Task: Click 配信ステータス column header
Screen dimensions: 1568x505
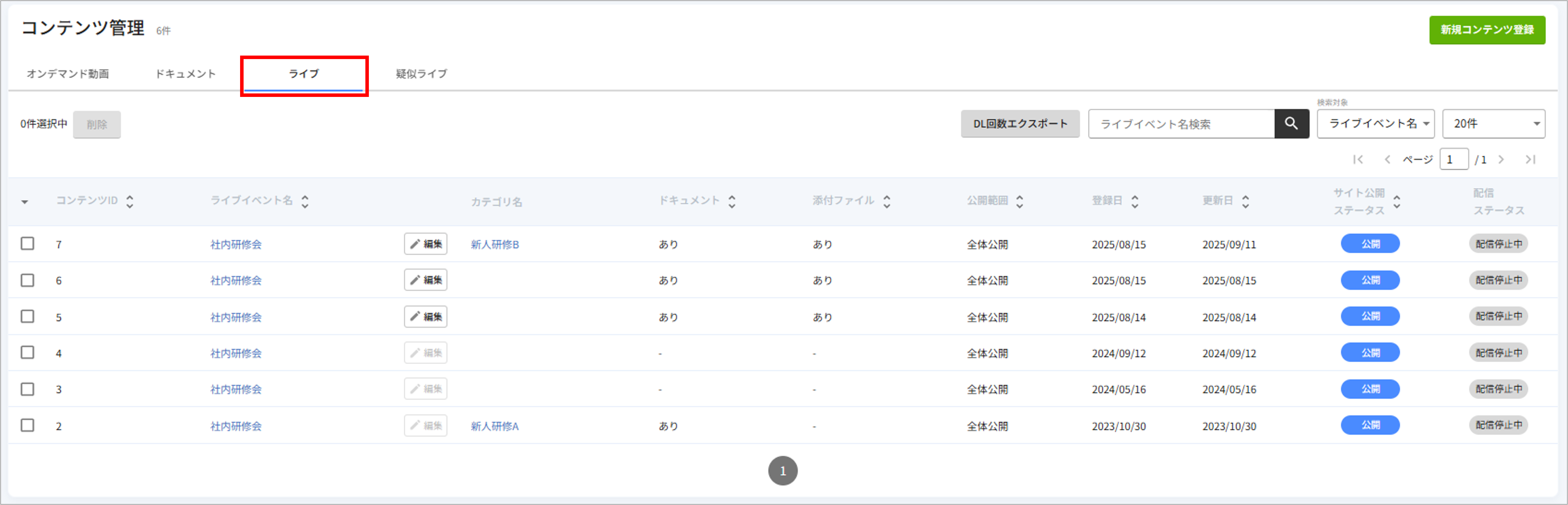Action: click(x=1499, y=202)
